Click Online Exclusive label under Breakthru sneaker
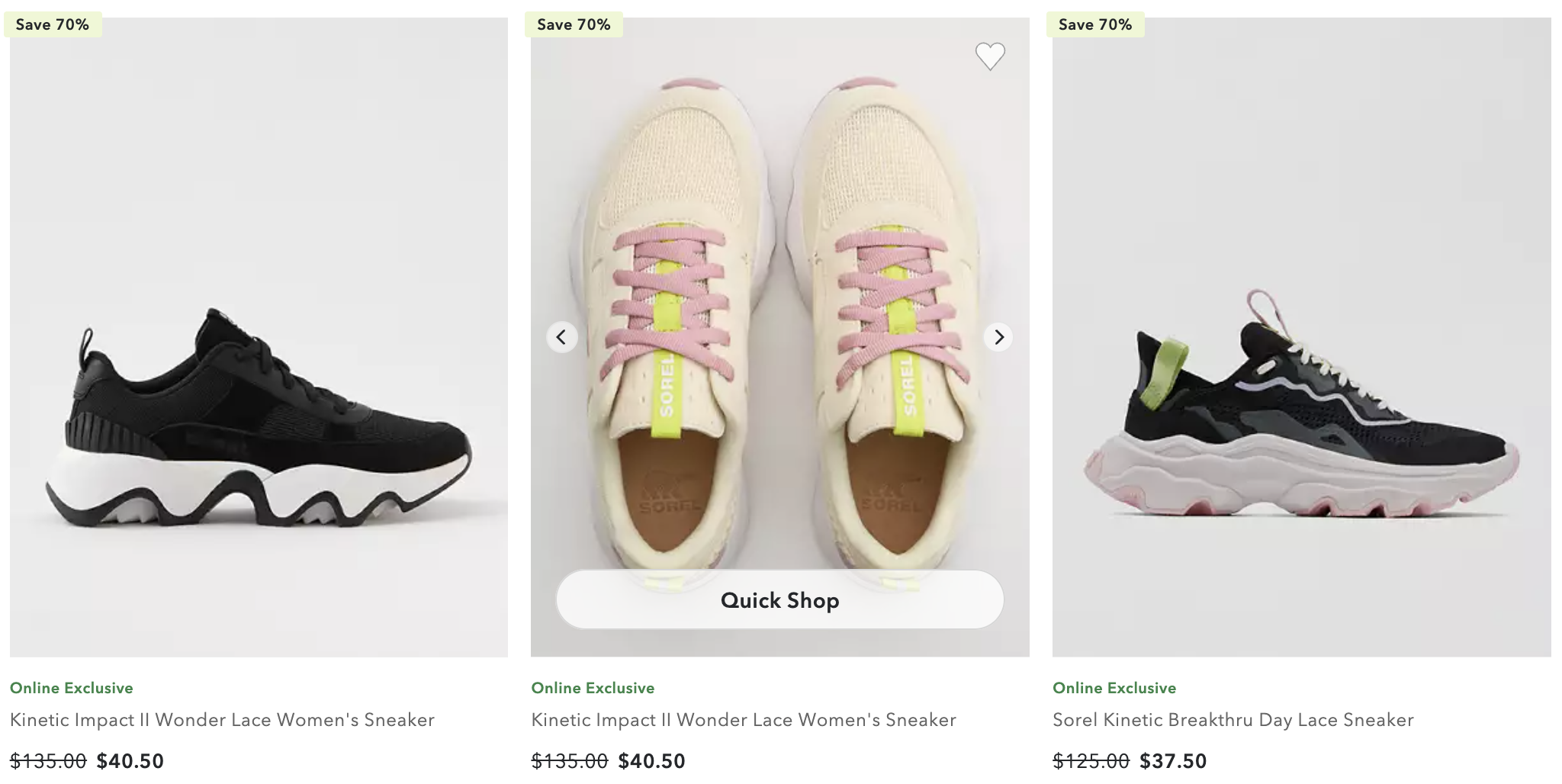The height and width of the screenshot is (784, 1562). (x=1114, y=688)
